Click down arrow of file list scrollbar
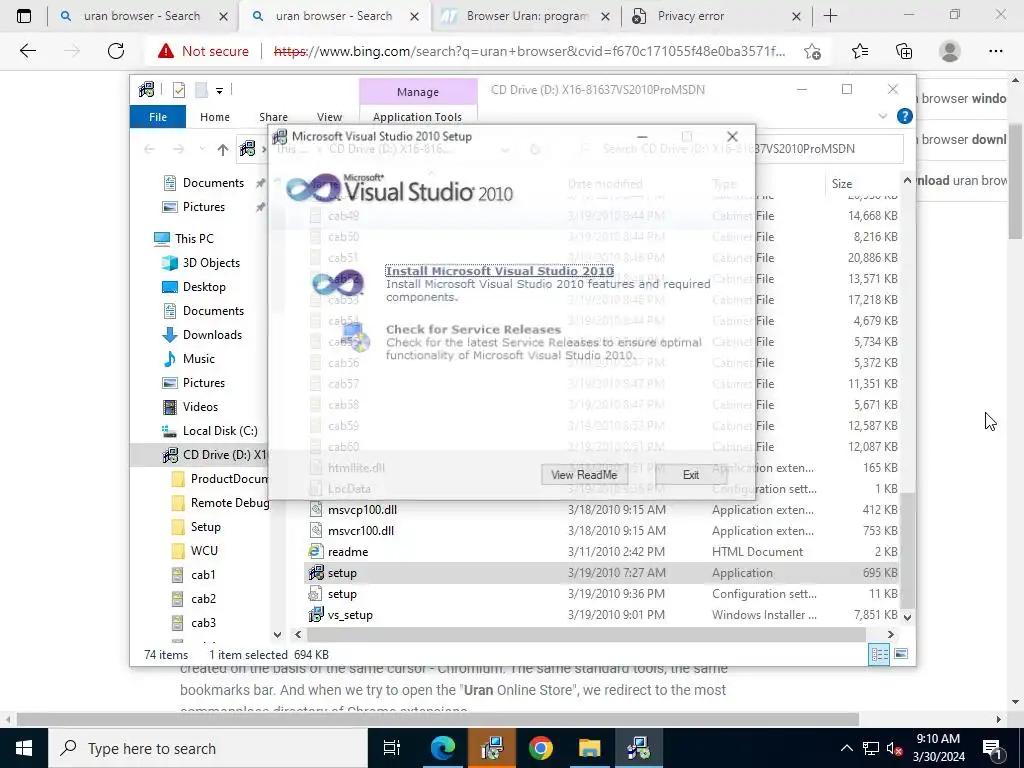The width and height of the screenshot is (1024, 768). (907, 616)
